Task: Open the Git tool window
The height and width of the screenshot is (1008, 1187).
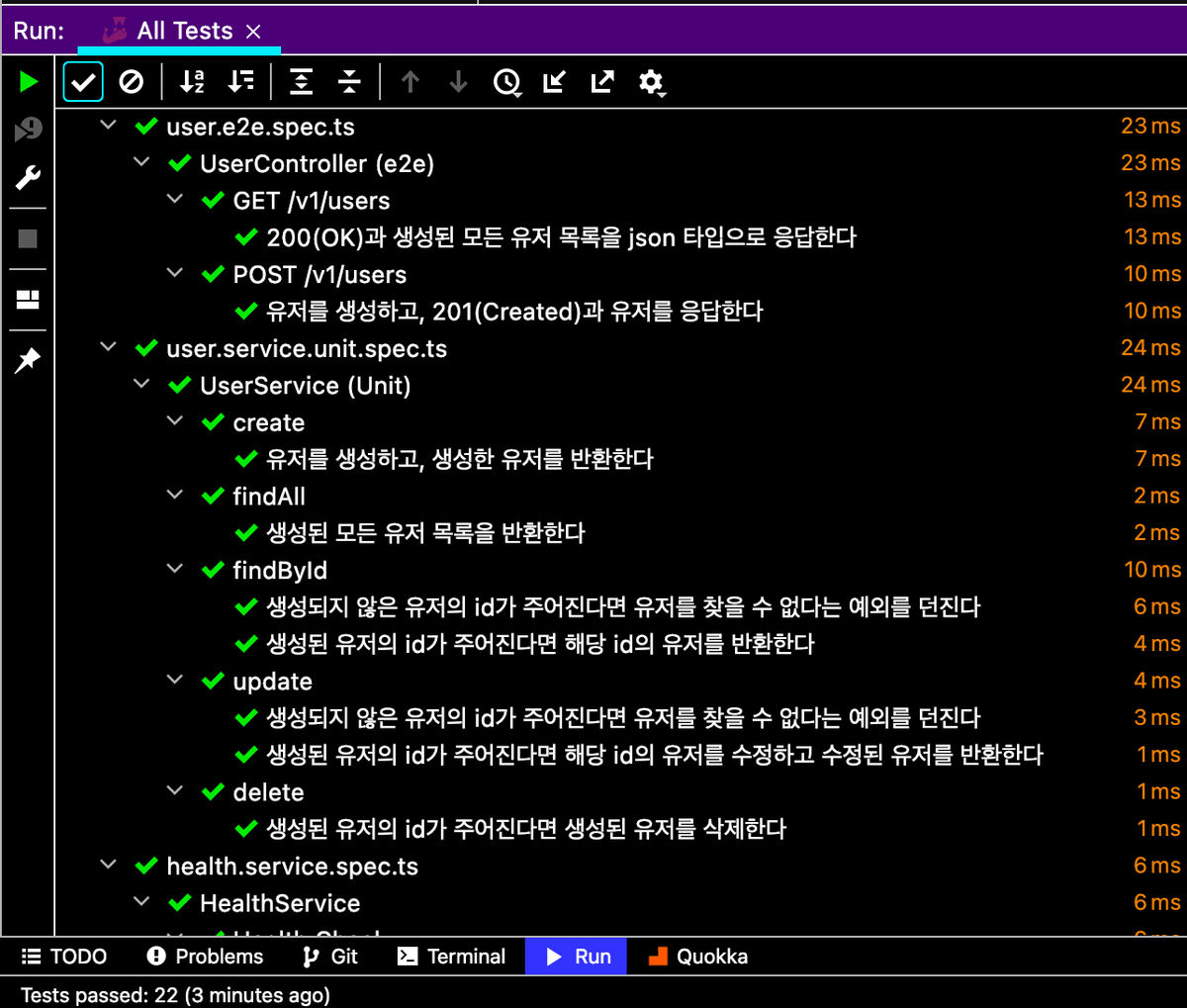Action: click(330, 957)
